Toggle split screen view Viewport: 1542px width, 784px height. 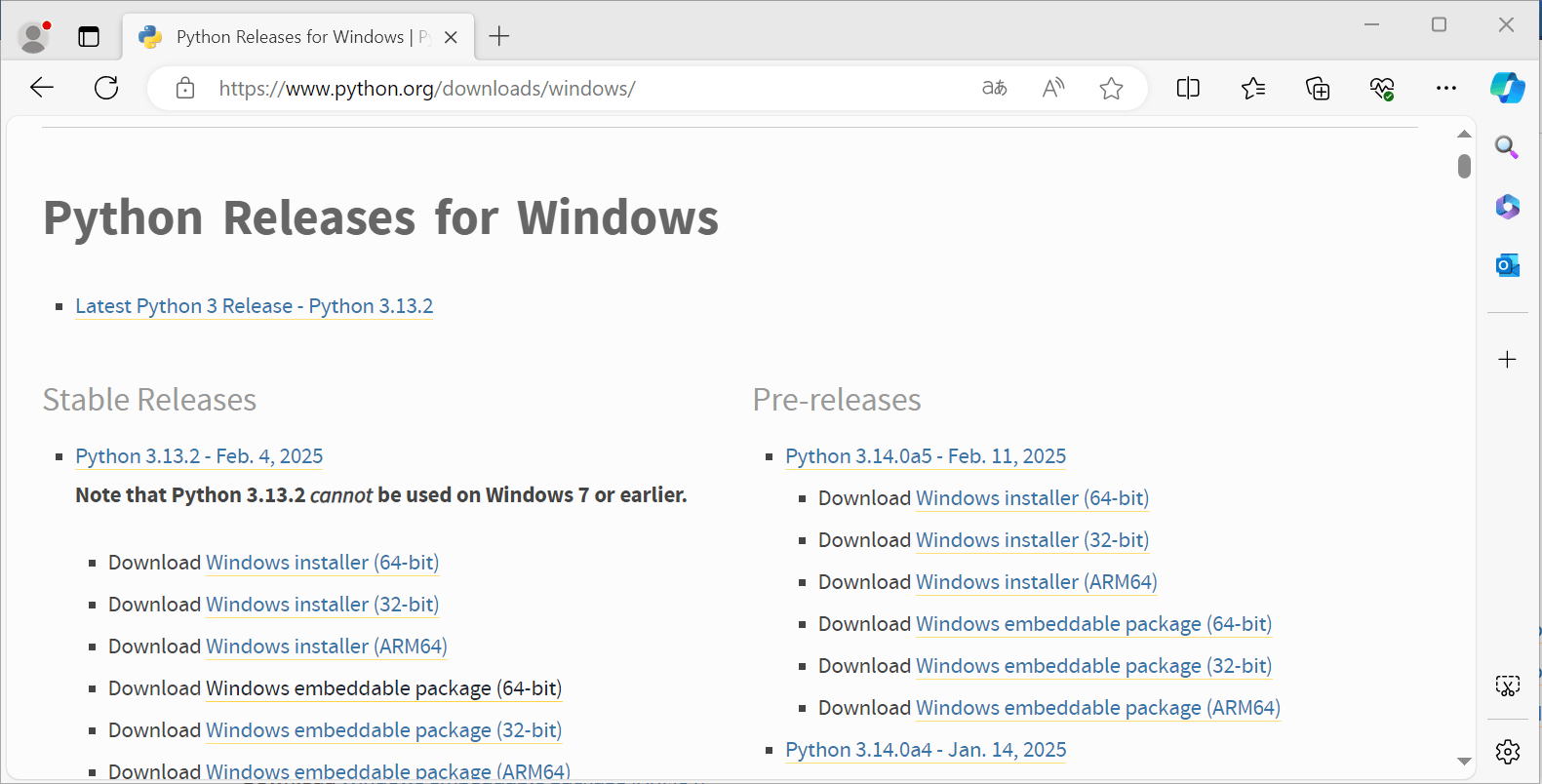point(1188,88)
